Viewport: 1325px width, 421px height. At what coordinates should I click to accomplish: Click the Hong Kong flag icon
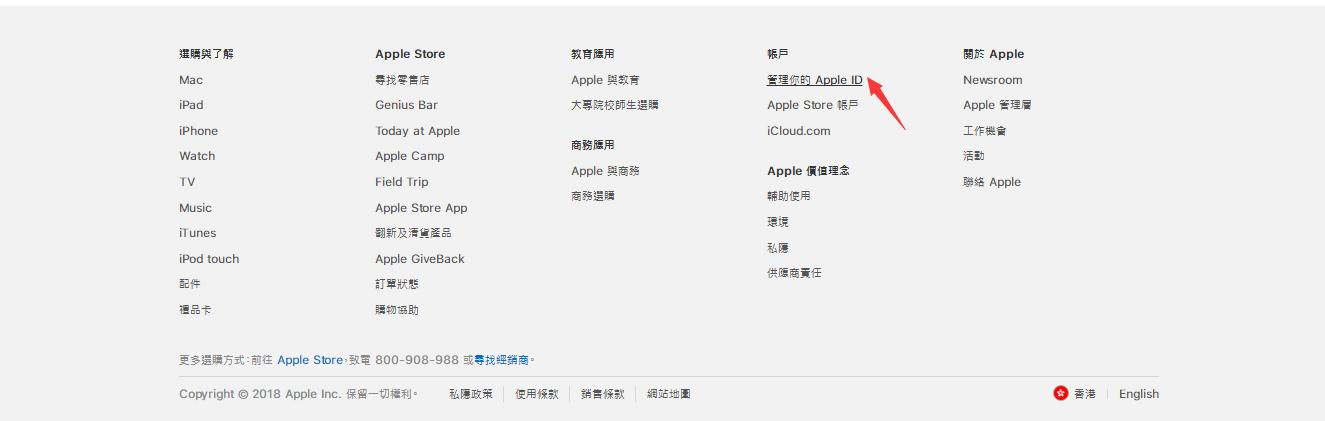point(1060,394)
